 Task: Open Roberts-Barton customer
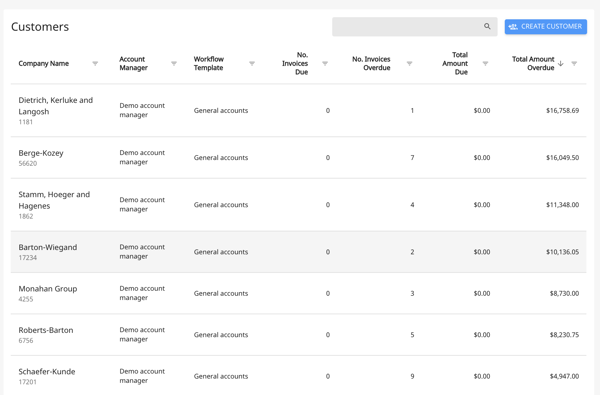46,330
